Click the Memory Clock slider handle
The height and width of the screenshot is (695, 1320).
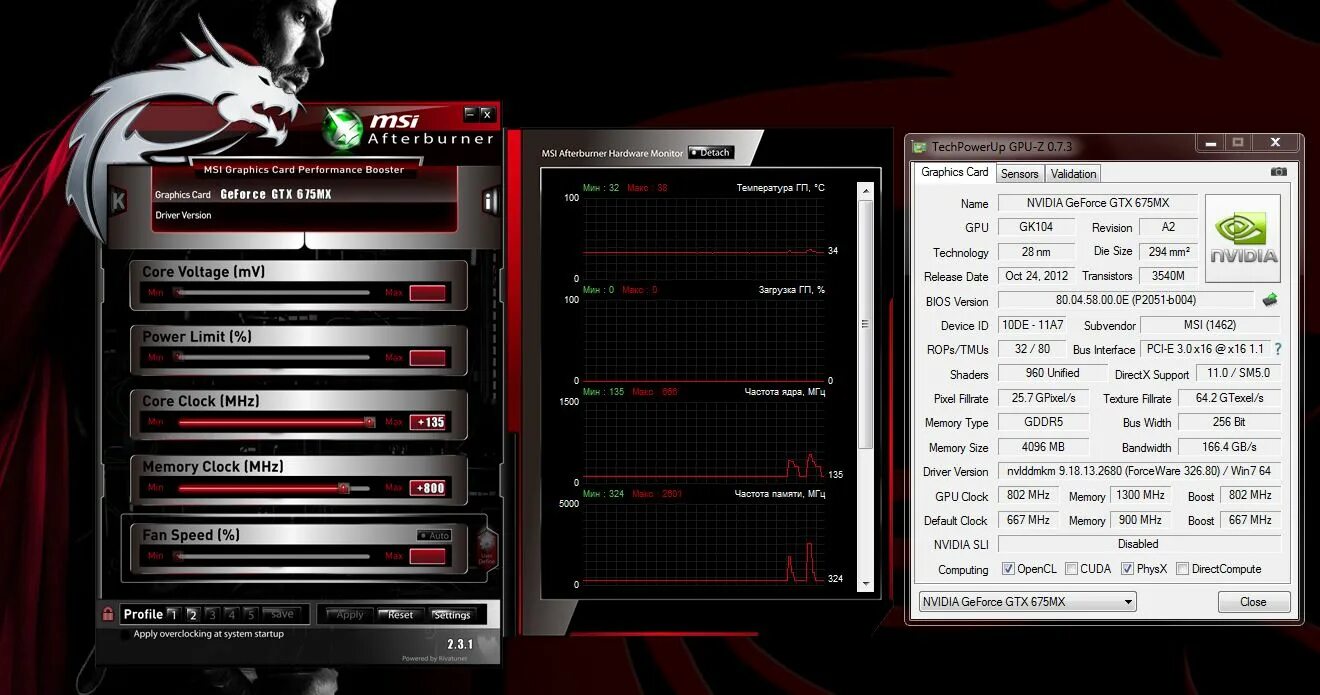point(344,488)
